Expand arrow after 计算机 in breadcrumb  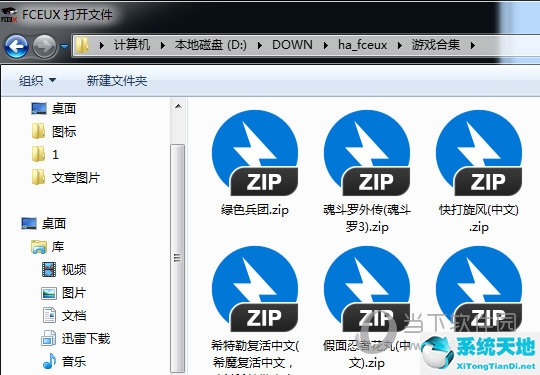[163, 45]
